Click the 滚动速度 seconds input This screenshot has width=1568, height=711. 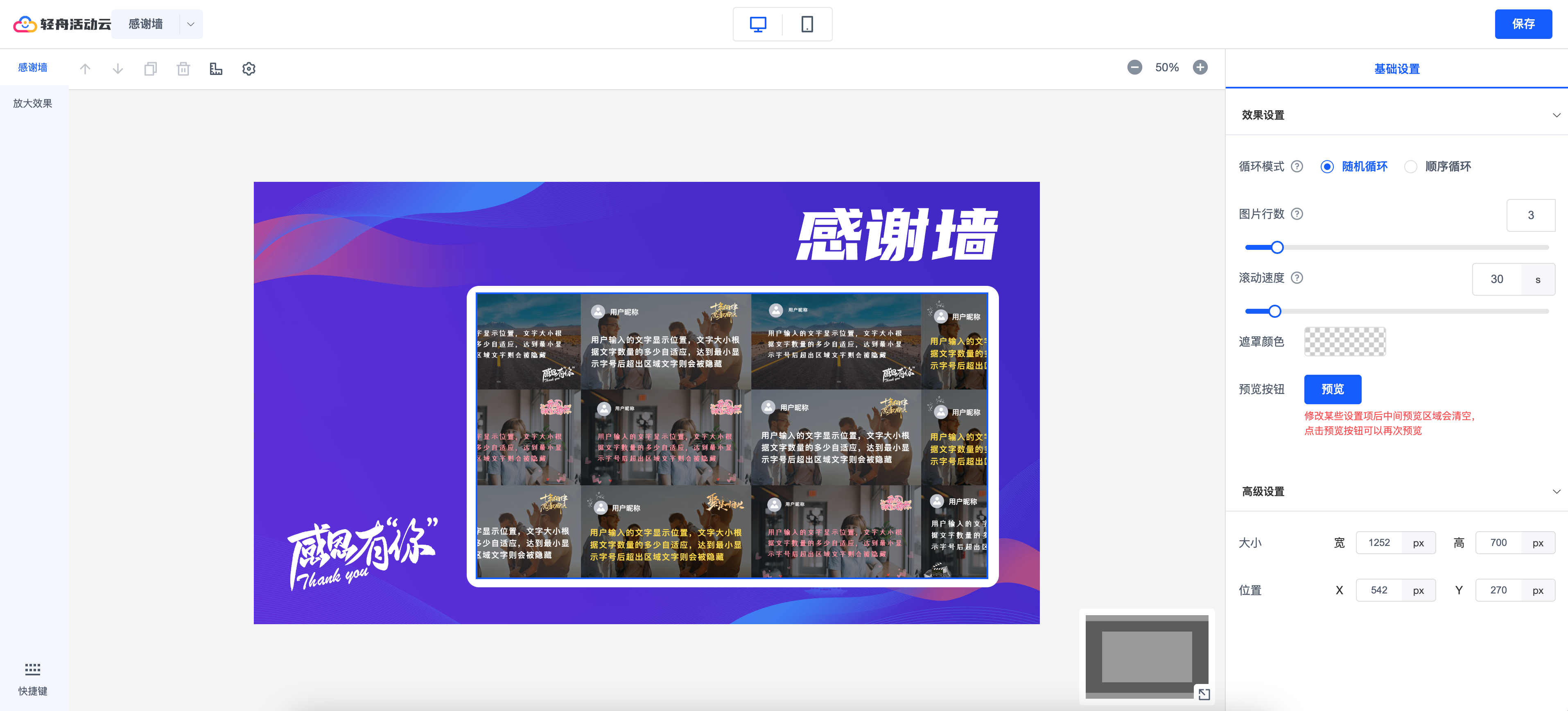(1497, 279)
